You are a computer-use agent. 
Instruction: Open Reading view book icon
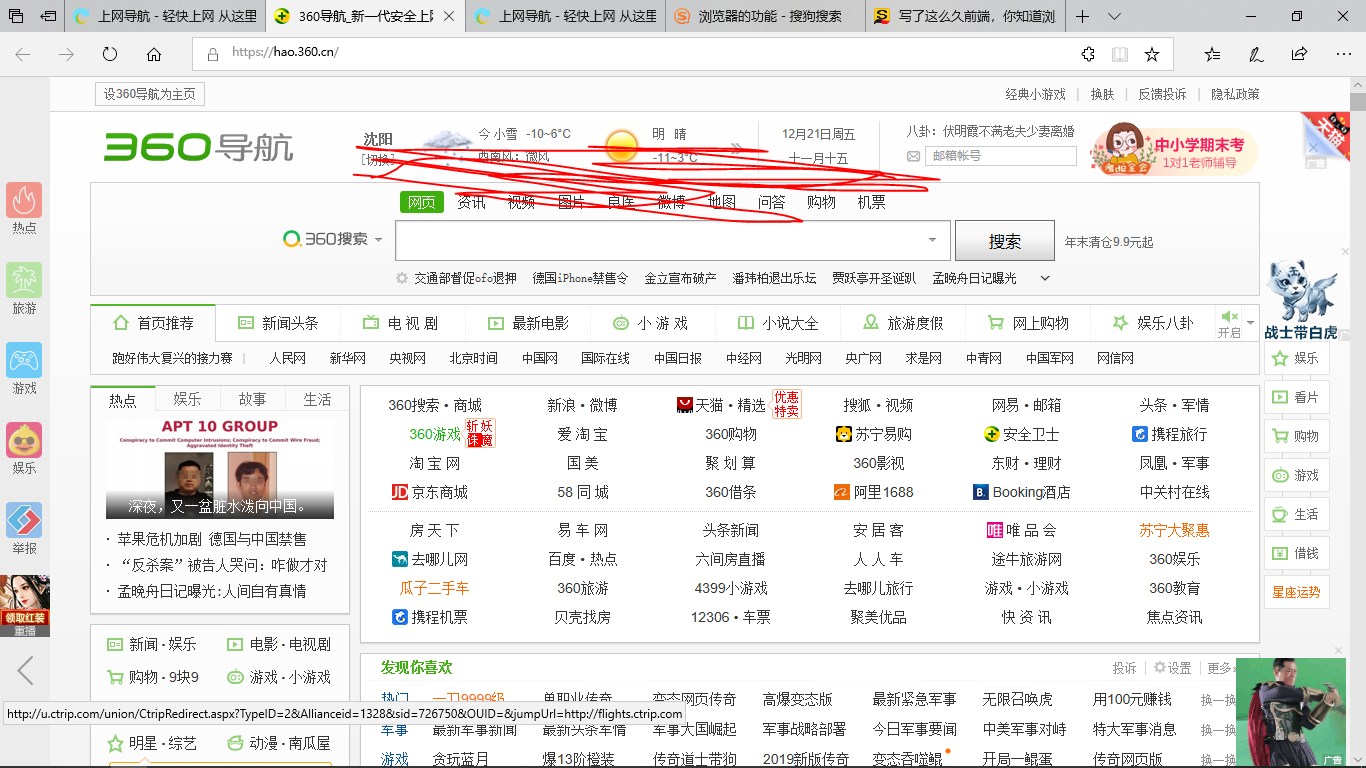coord(1120,54)
